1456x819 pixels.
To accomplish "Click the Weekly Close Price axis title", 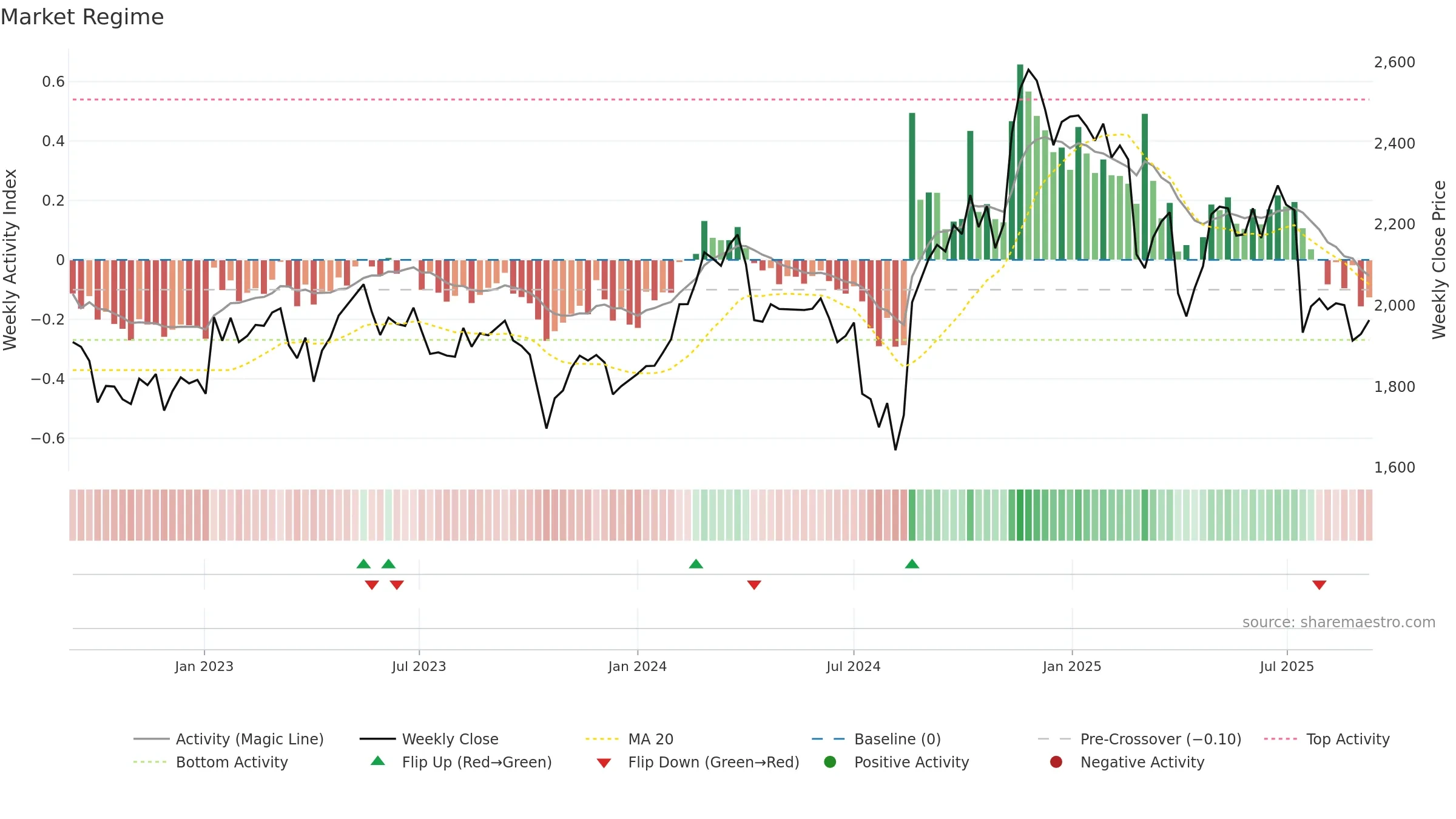I will point(1439,260).
